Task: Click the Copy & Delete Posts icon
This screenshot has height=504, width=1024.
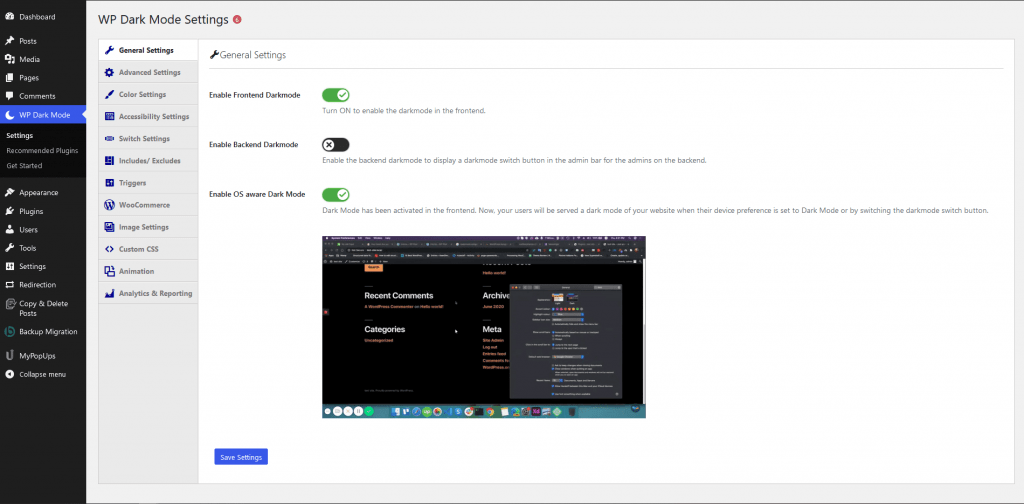Action: pyautogui.click(x=10, y=304)
